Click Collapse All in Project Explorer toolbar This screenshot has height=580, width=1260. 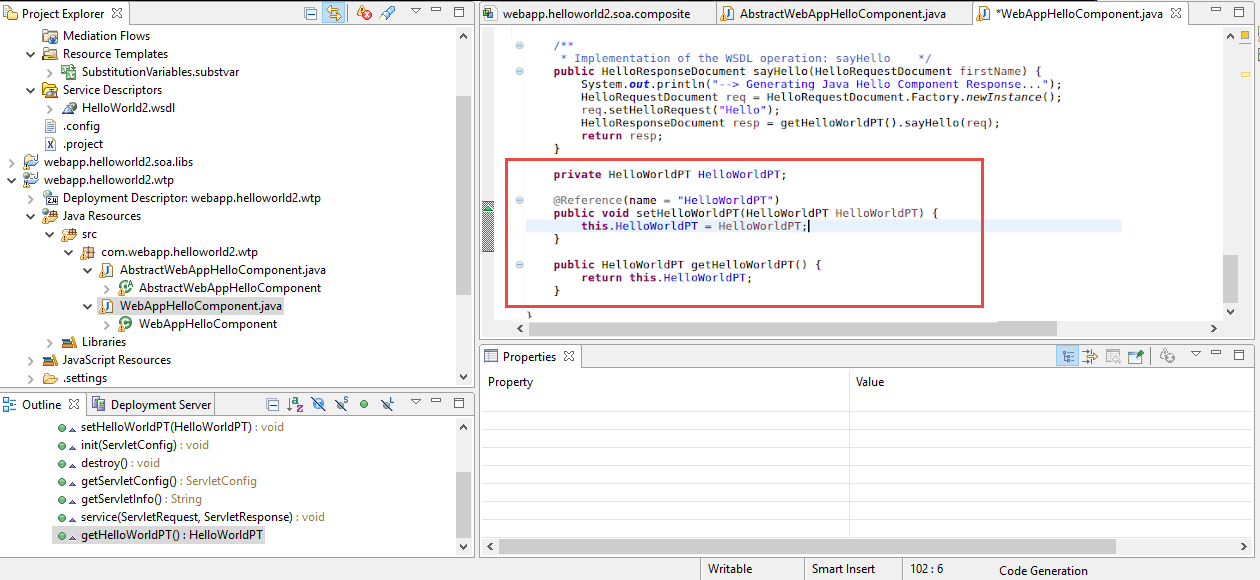(312, 14)
